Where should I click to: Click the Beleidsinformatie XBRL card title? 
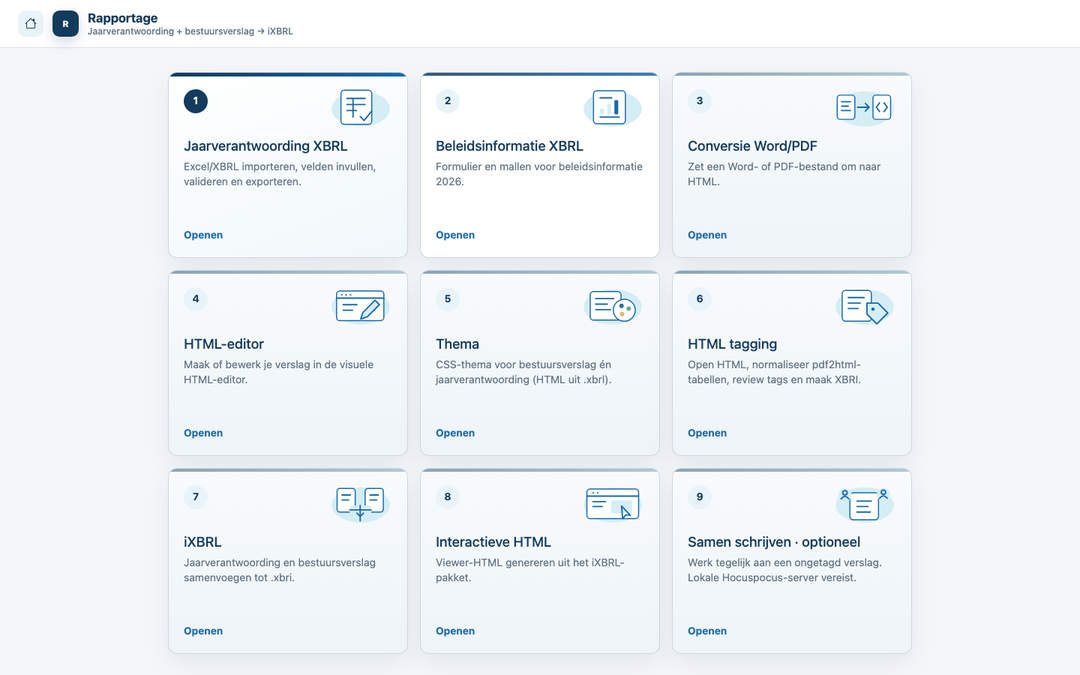(x=509, y=146)
